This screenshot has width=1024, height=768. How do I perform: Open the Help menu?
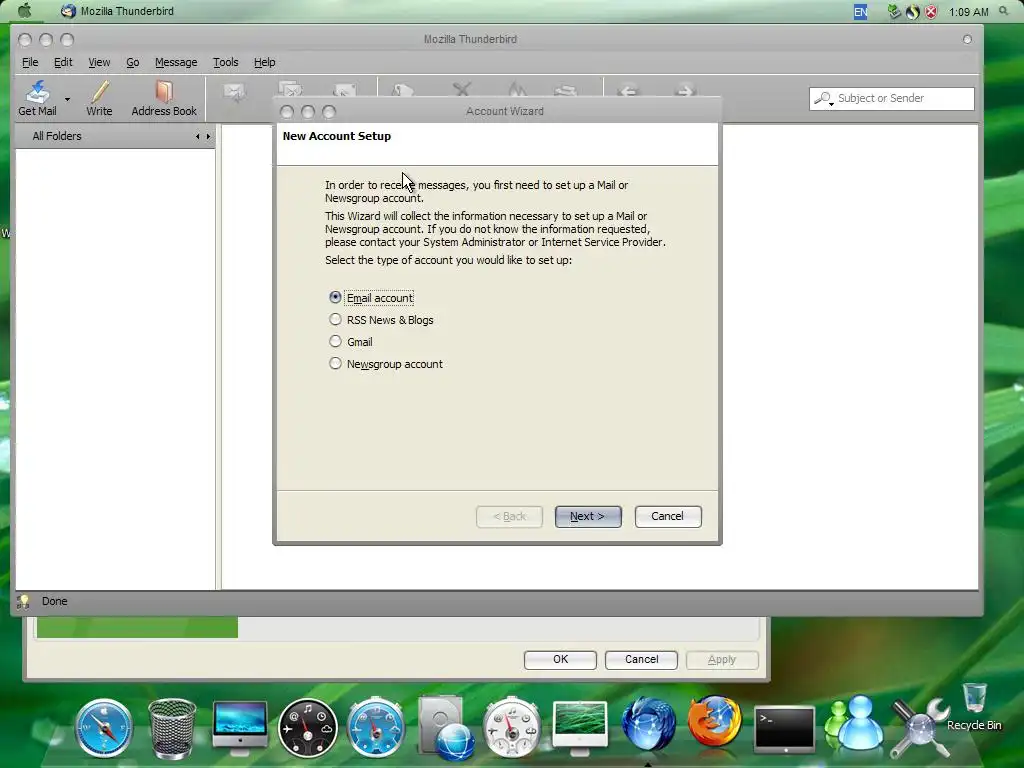click(264, 62)
